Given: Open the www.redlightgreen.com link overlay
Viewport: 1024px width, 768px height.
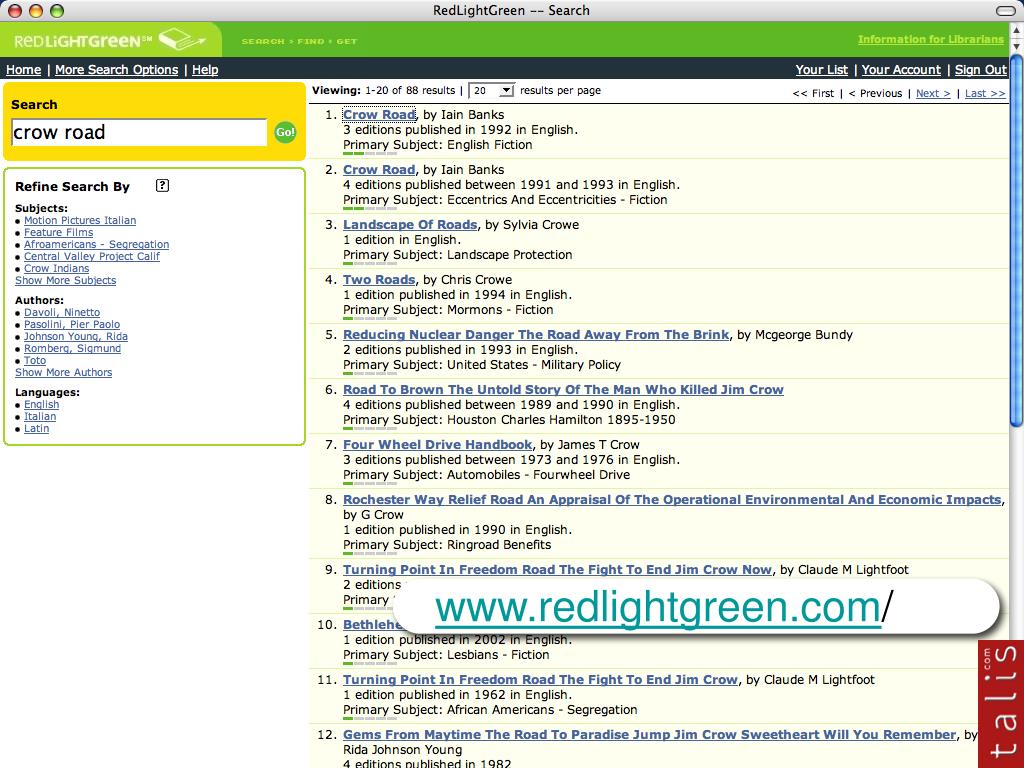Looking at the screenshot, I should 658,607.
